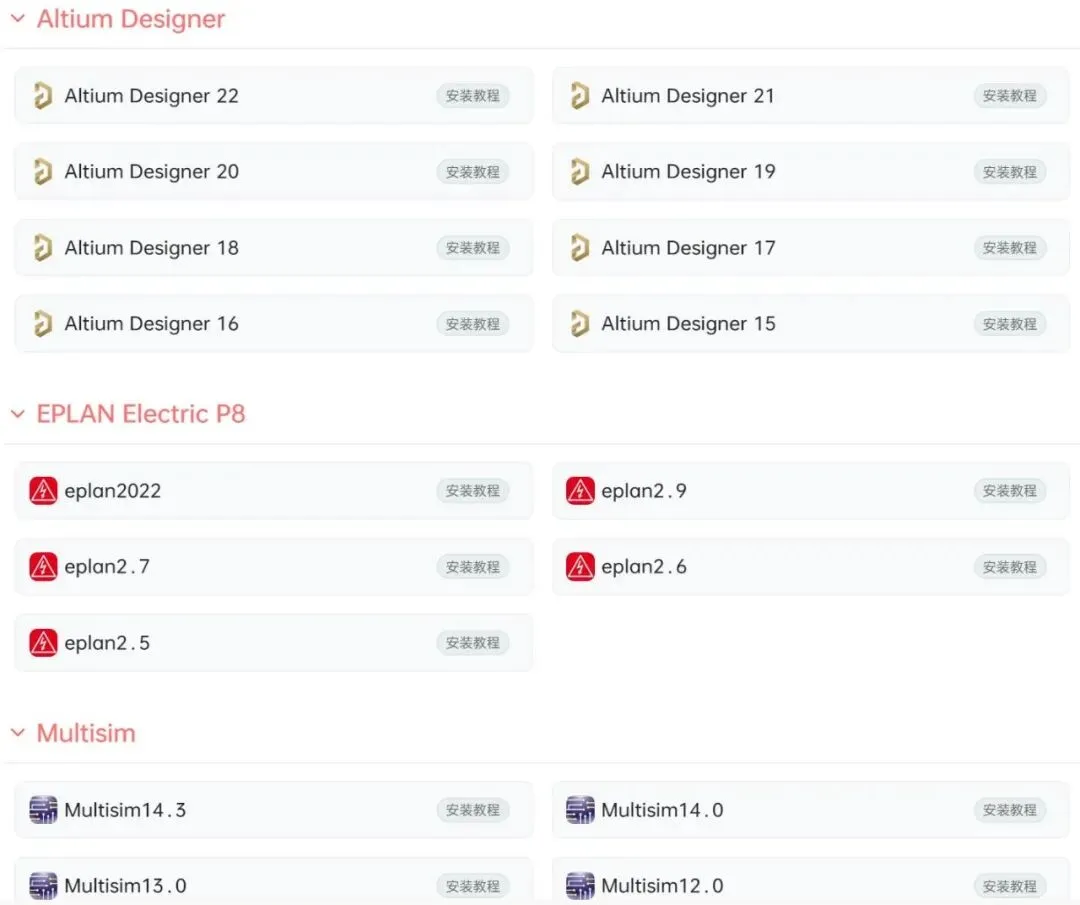
Task: Open 安装教程 for Multisim14.0
Action: click(1010, 810)
